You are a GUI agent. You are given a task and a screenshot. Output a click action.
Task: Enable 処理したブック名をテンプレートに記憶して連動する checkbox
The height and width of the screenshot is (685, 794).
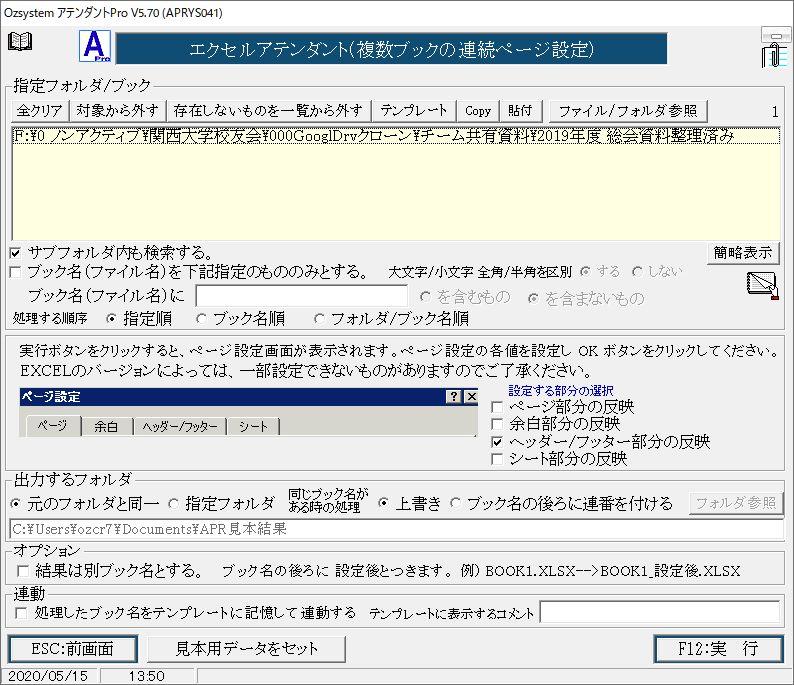(21, 613)
